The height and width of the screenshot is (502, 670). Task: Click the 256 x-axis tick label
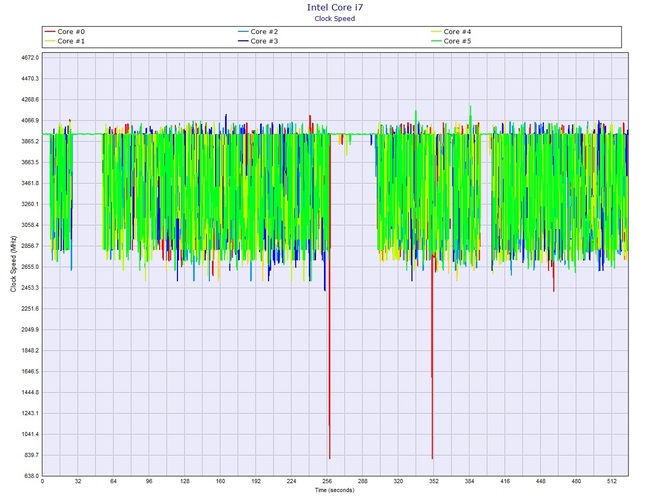pos(327,481)
